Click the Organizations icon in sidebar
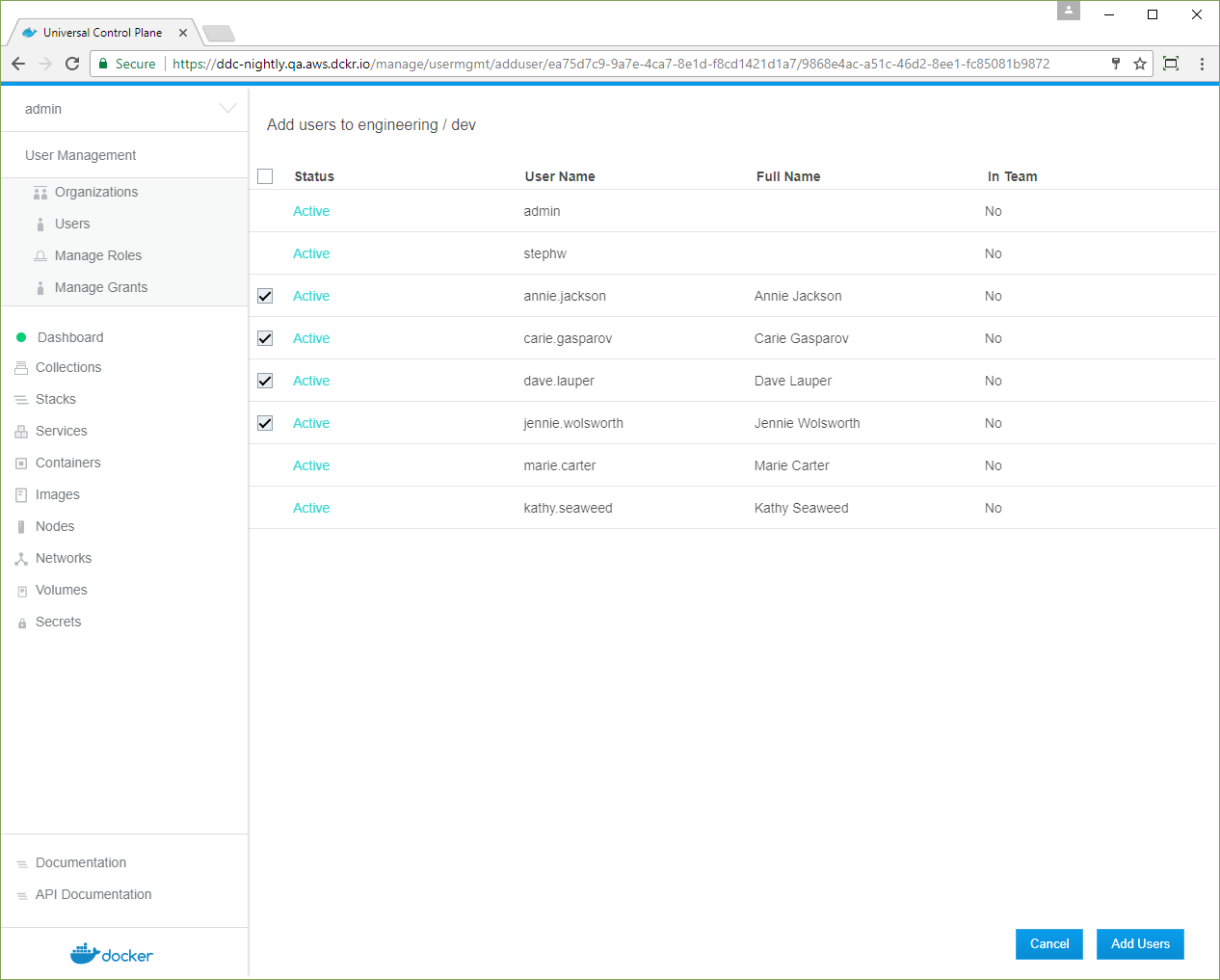The image size is (1220, 980). (x=40, y=193)
